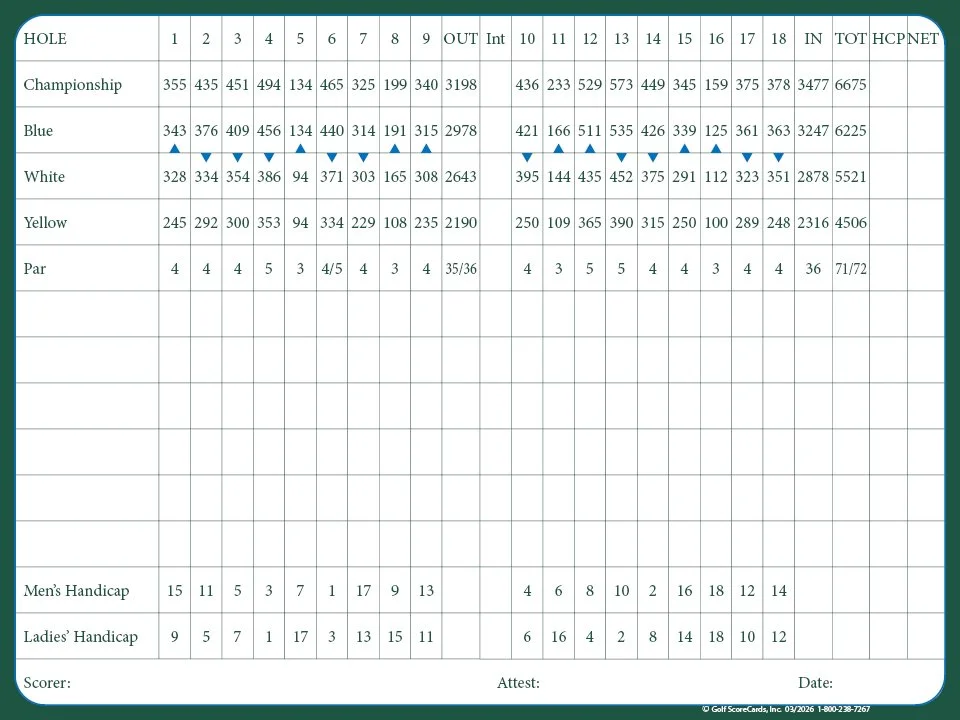Click hole number 13 in the header row
Viewport: 960px width, 720px height.
[x=621, y=39]
